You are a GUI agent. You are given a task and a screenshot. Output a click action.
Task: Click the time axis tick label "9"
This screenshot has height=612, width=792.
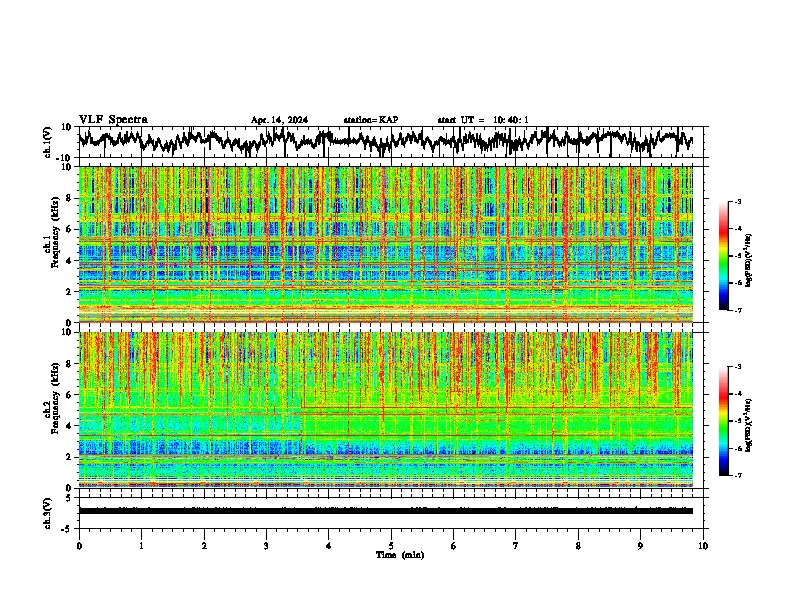pyautogui.click(x=640, y=546)
